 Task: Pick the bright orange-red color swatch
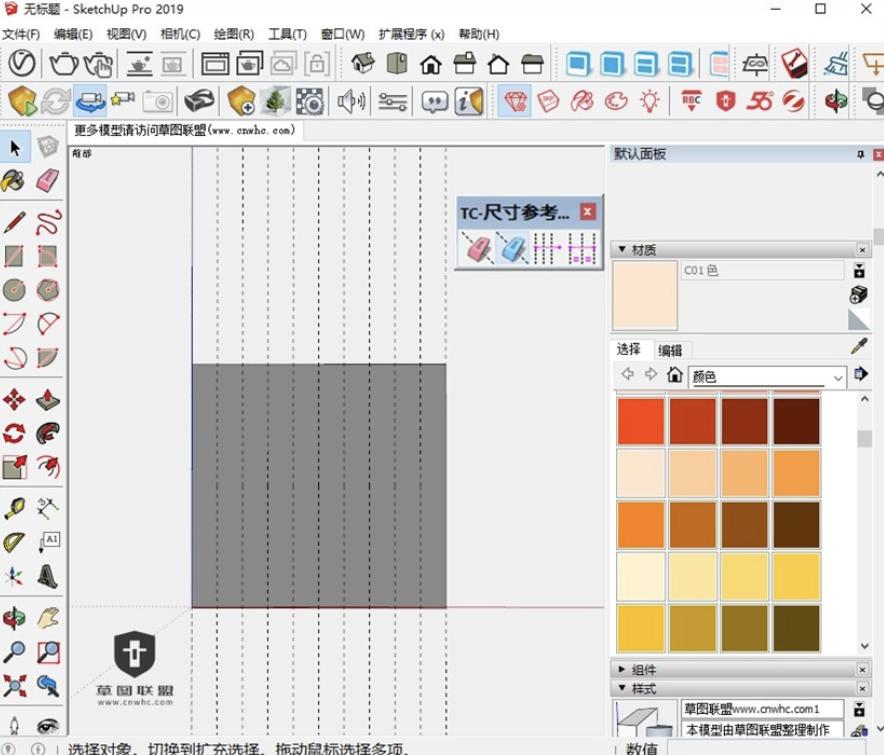tap(640, 421)
